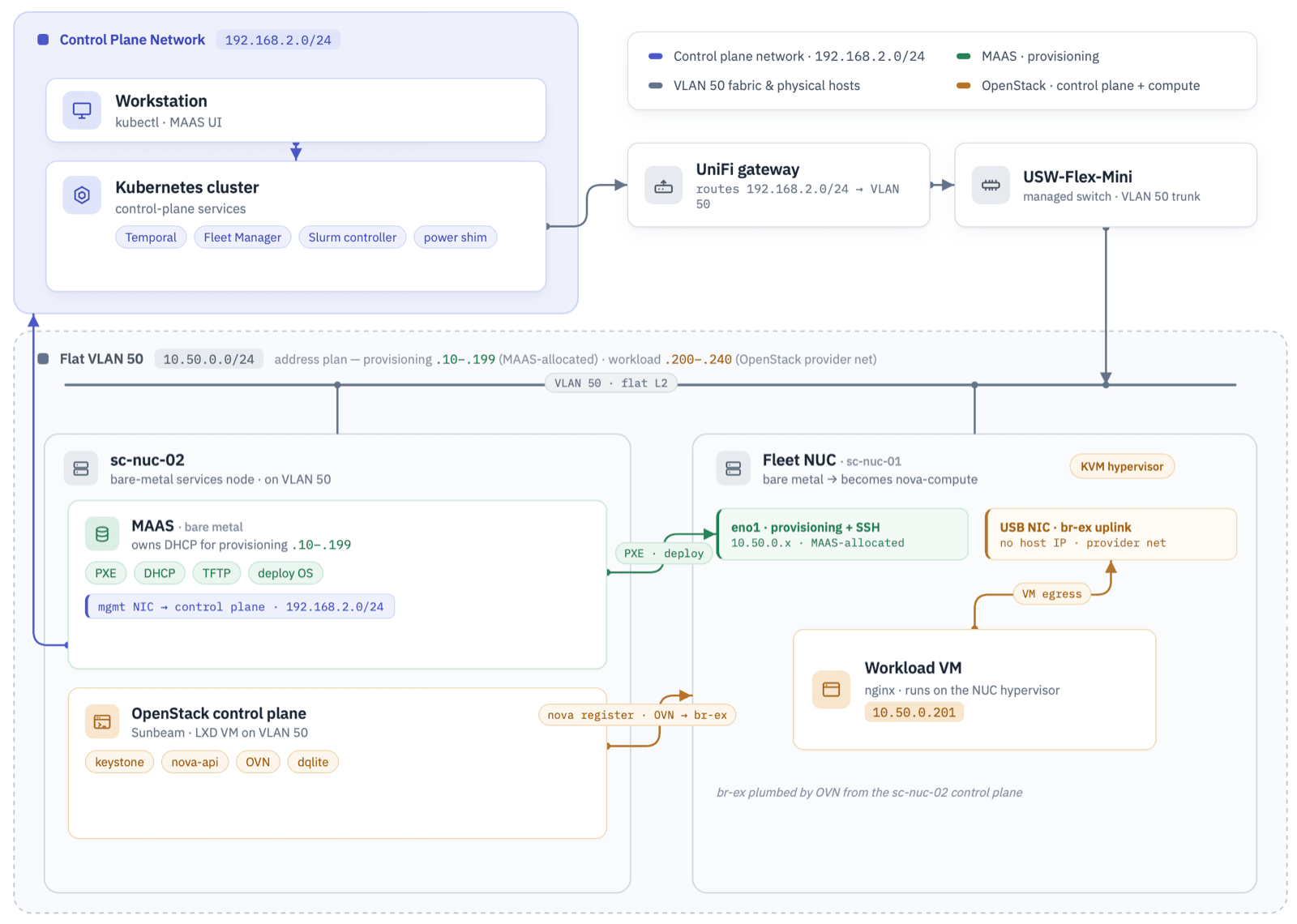Viewport: 1297px width, 924px height.
Task: Click the Workload VM heading
Action: (913, 668)
